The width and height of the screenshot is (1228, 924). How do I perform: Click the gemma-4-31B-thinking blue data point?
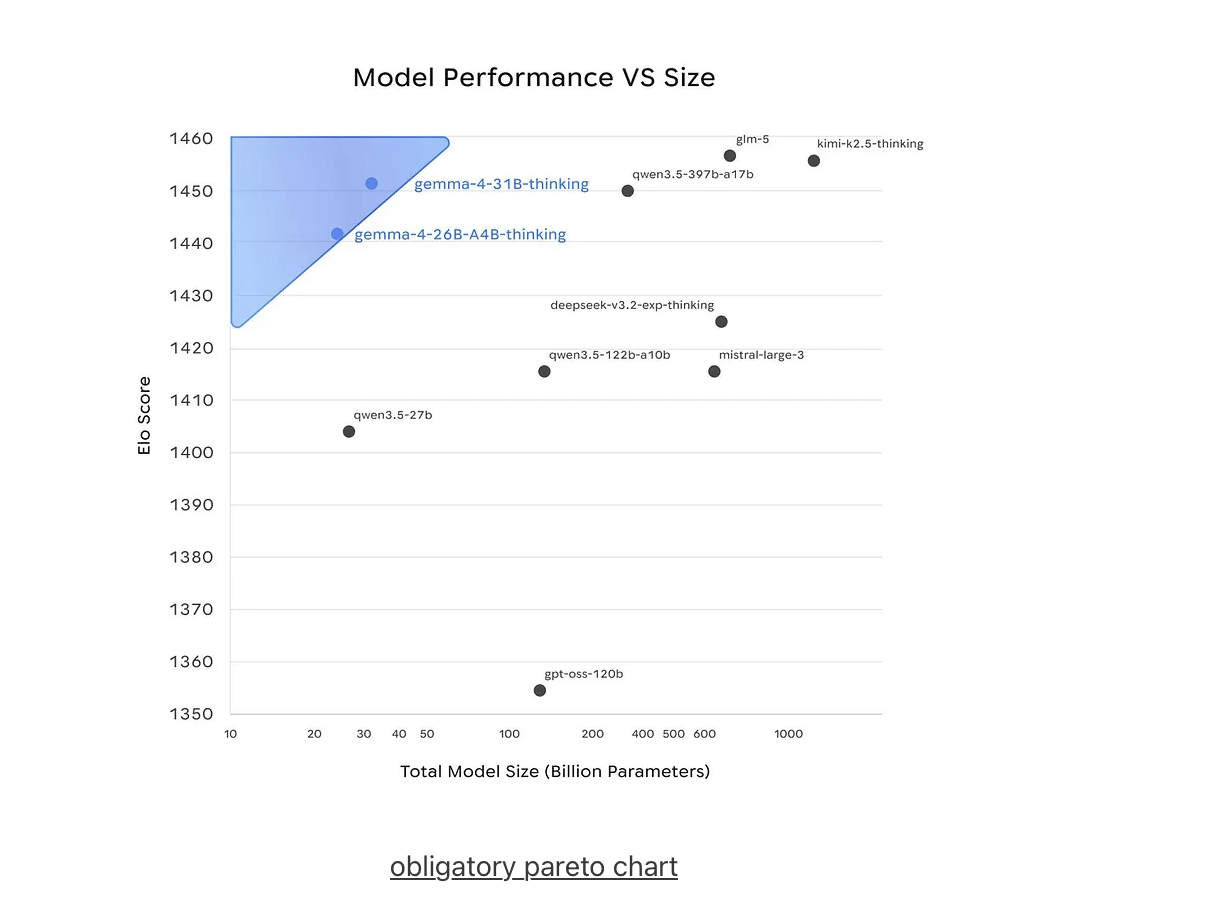pos(371,184)
